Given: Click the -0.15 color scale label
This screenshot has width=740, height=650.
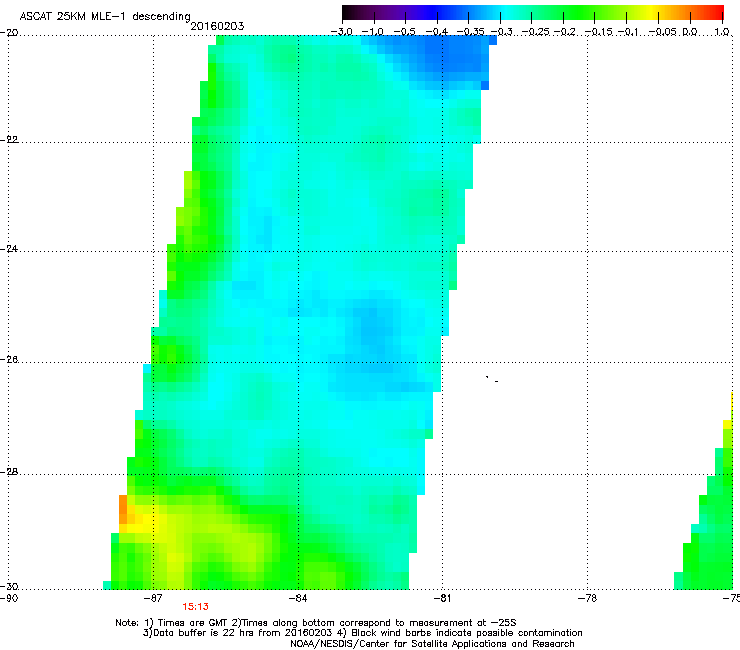Looking at the screenshot, I should coord(598,32).
